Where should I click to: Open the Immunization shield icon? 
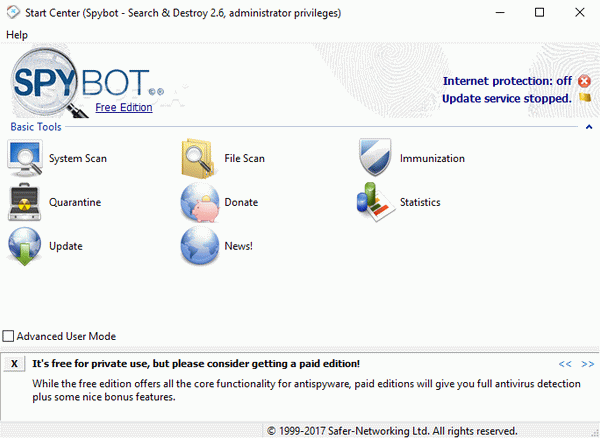(375, 157)
